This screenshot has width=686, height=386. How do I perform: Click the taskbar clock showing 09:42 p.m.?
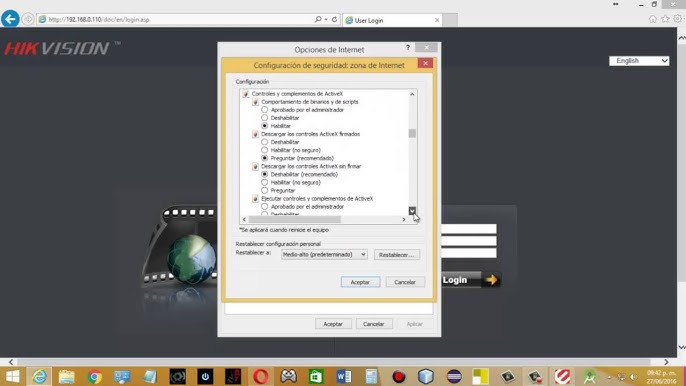tap(662, 377)
